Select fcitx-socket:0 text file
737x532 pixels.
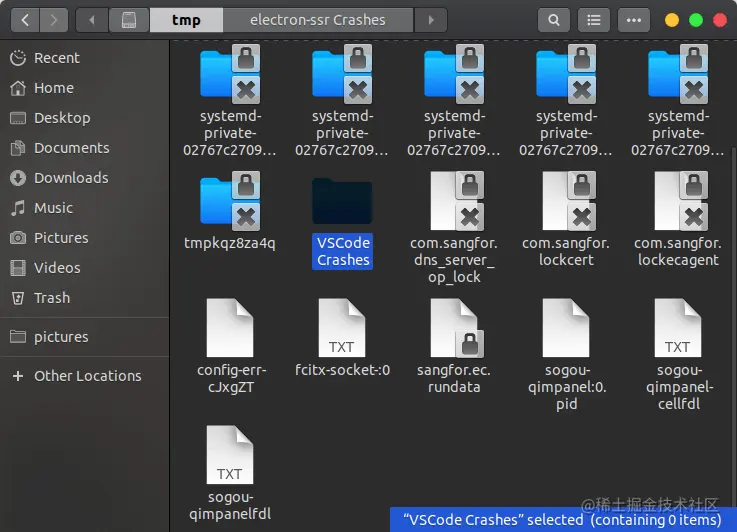tap(342, 338)
